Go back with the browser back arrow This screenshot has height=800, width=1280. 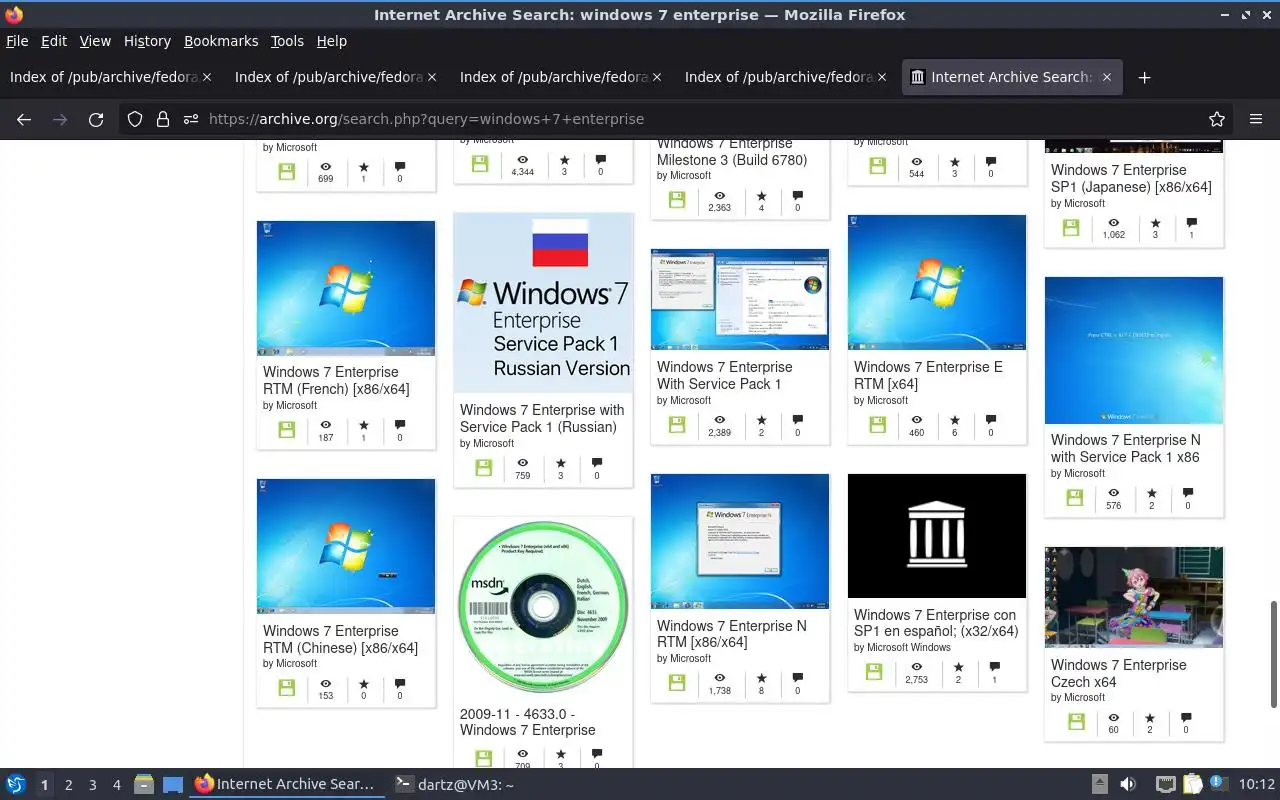[24, 119]
